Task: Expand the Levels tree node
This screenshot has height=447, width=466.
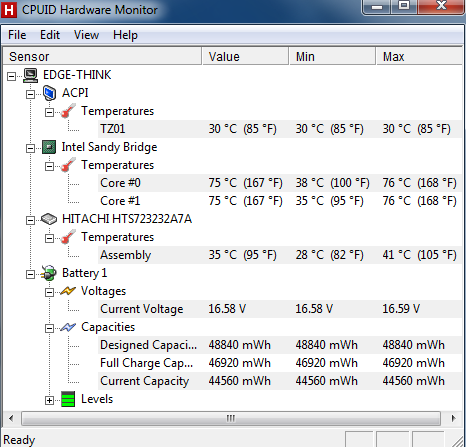Action: coord(49,400)
